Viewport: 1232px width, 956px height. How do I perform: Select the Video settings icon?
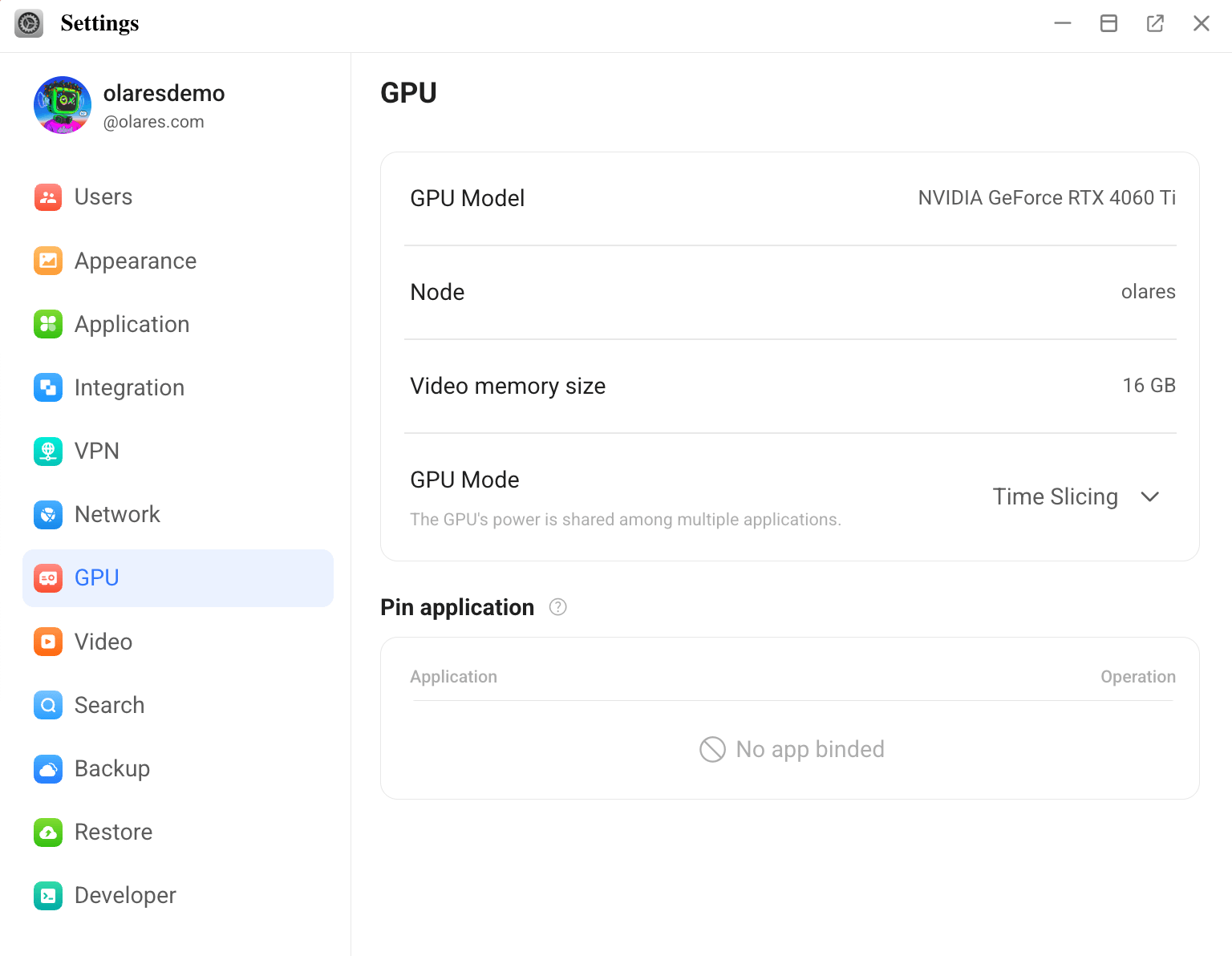click(x=48, y=642)
